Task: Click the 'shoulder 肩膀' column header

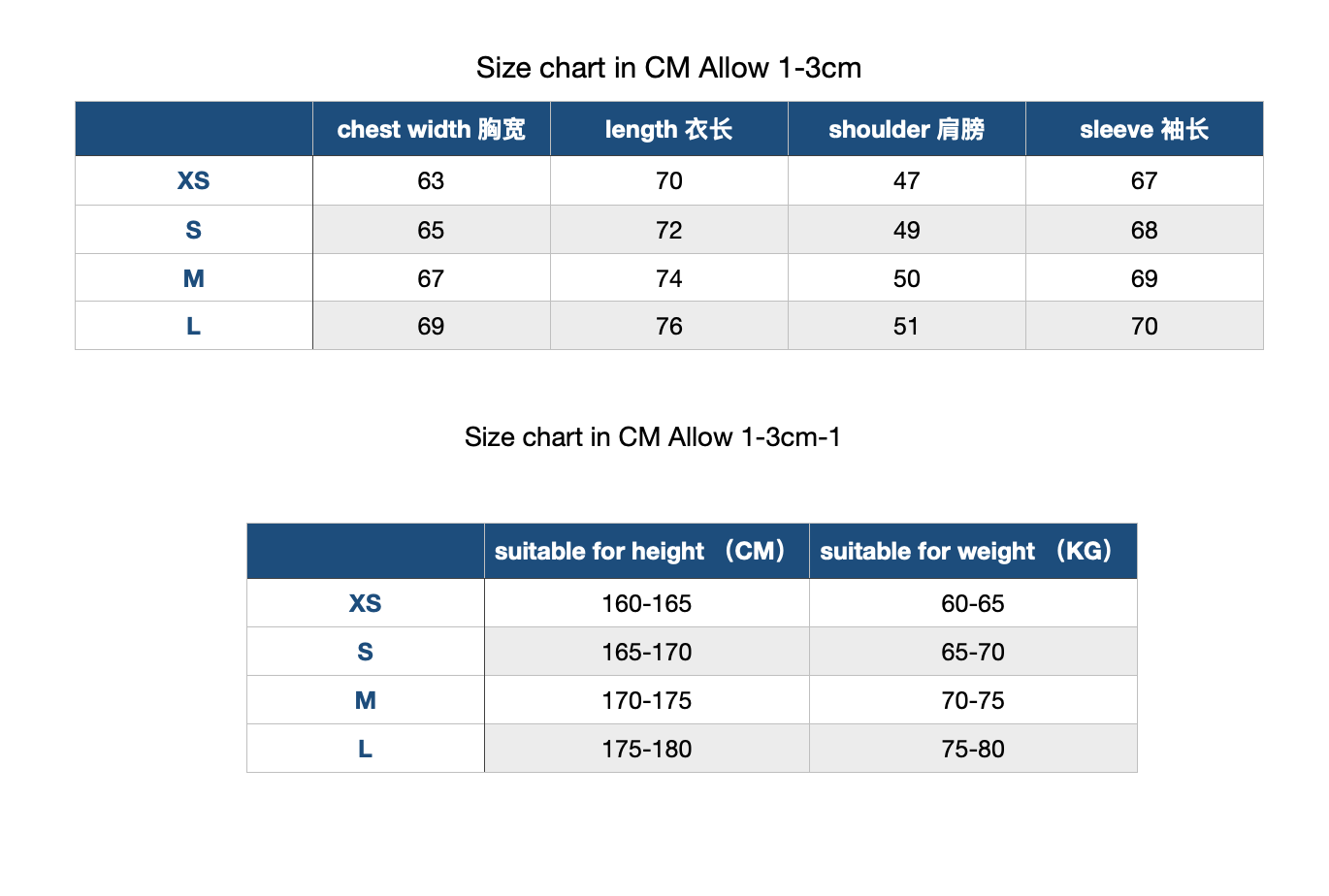Action: click(x=907, y=129)
